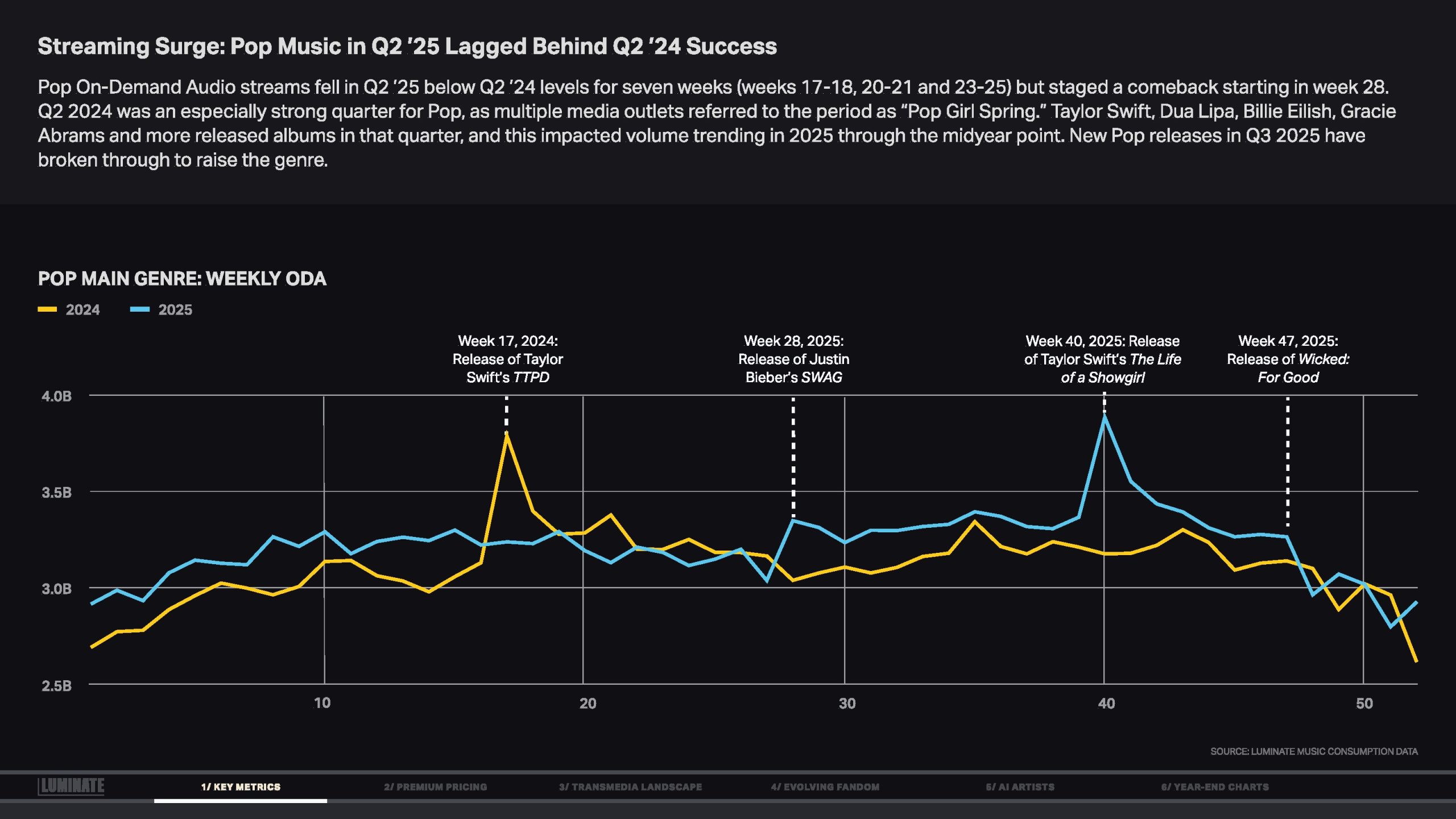Click the week 30 x-axis label
The width and height of the screenshot is (1456, 819).
(x=847, y=704)
